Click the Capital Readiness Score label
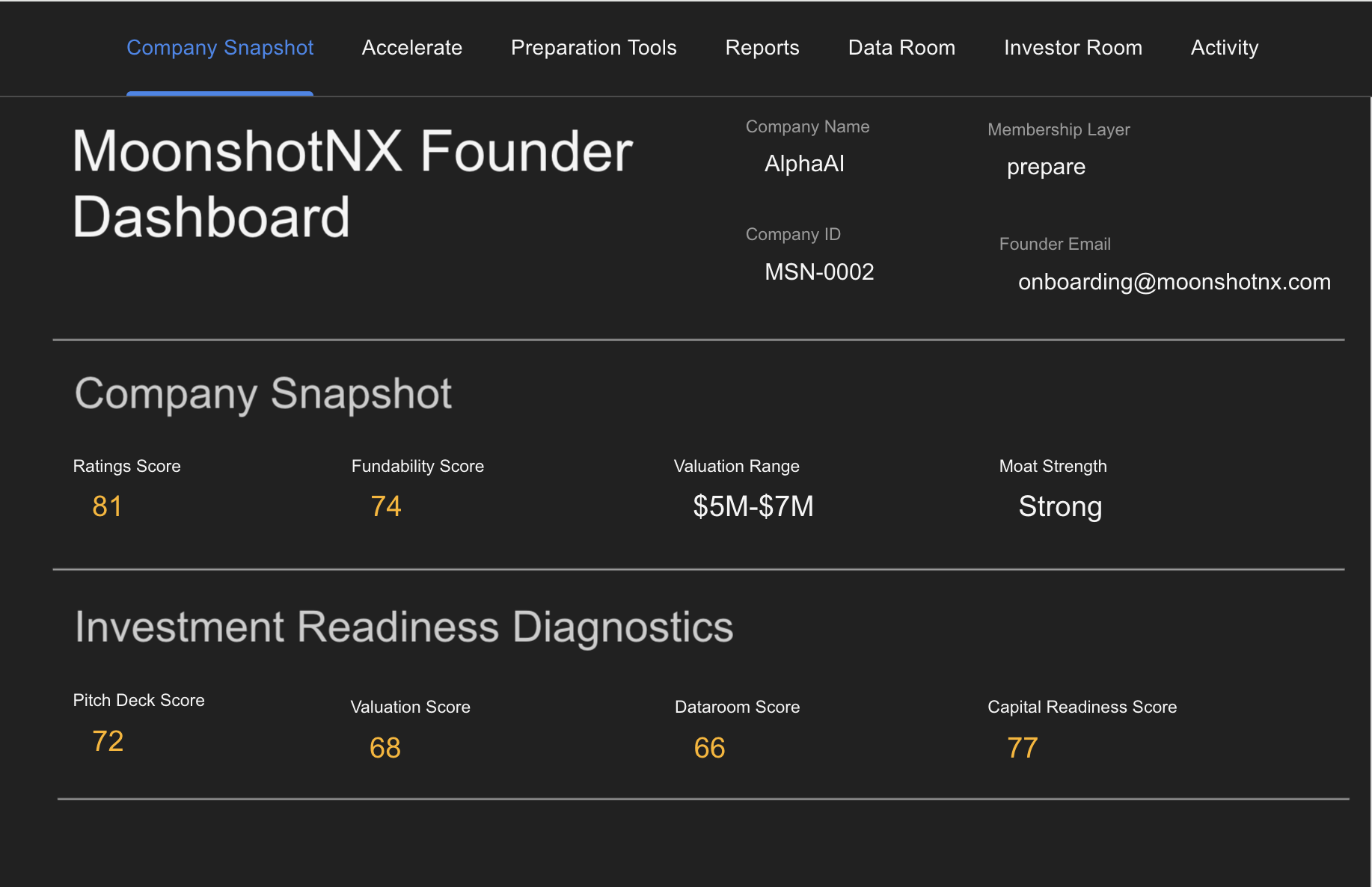 click(x=1082, y=707)
